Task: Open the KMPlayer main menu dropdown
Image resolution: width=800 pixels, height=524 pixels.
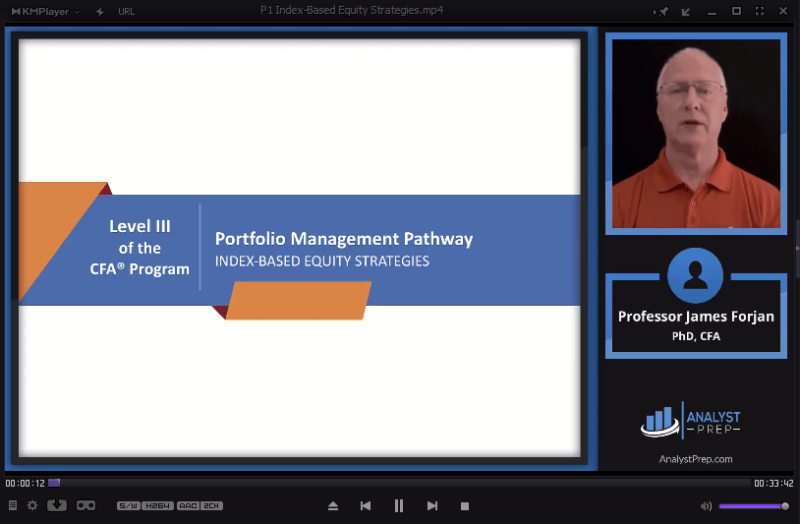Action: pos(45,11)
